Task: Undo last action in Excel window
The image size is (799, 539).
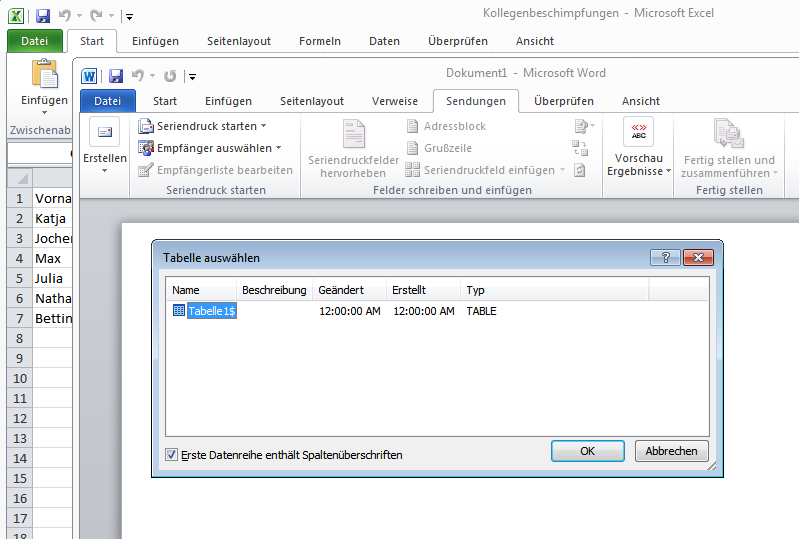Action: 64,16
